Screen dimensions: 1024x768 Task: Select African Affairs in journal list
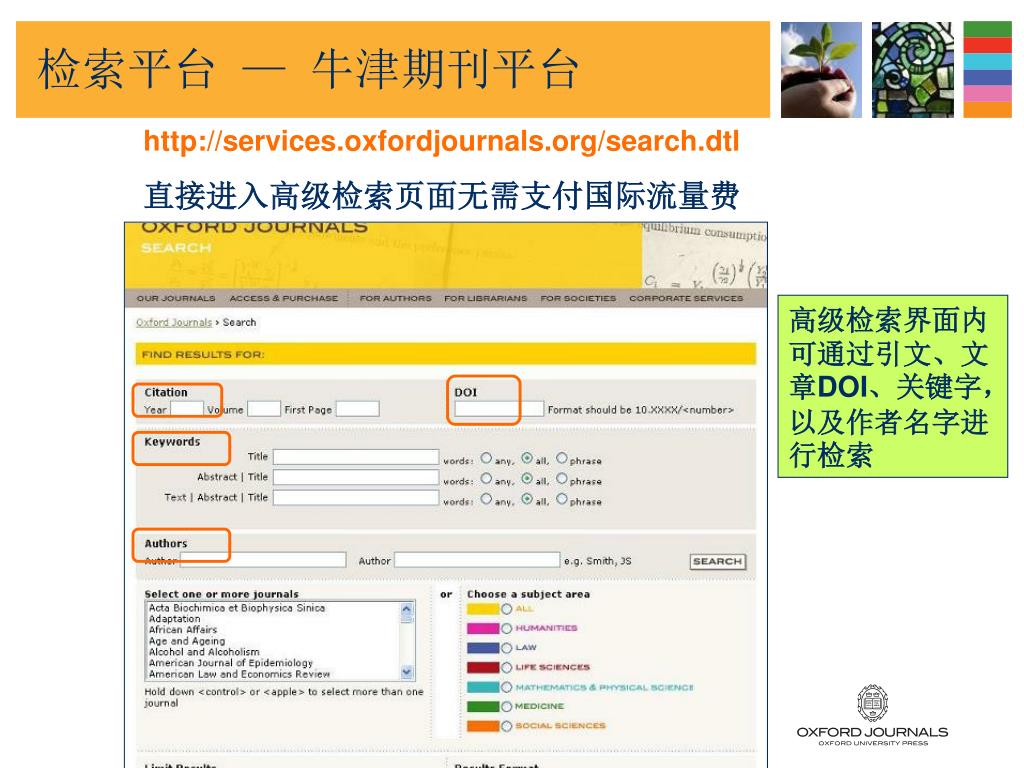[x=183, y=630]
